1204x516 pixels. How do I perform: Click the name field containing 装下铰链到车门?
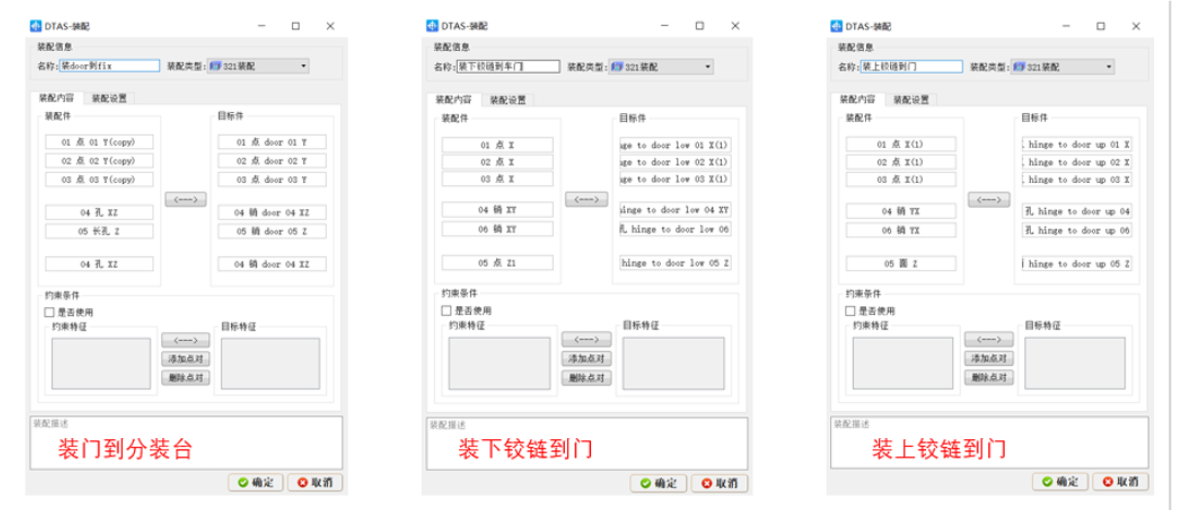click(x=505, y=67)
